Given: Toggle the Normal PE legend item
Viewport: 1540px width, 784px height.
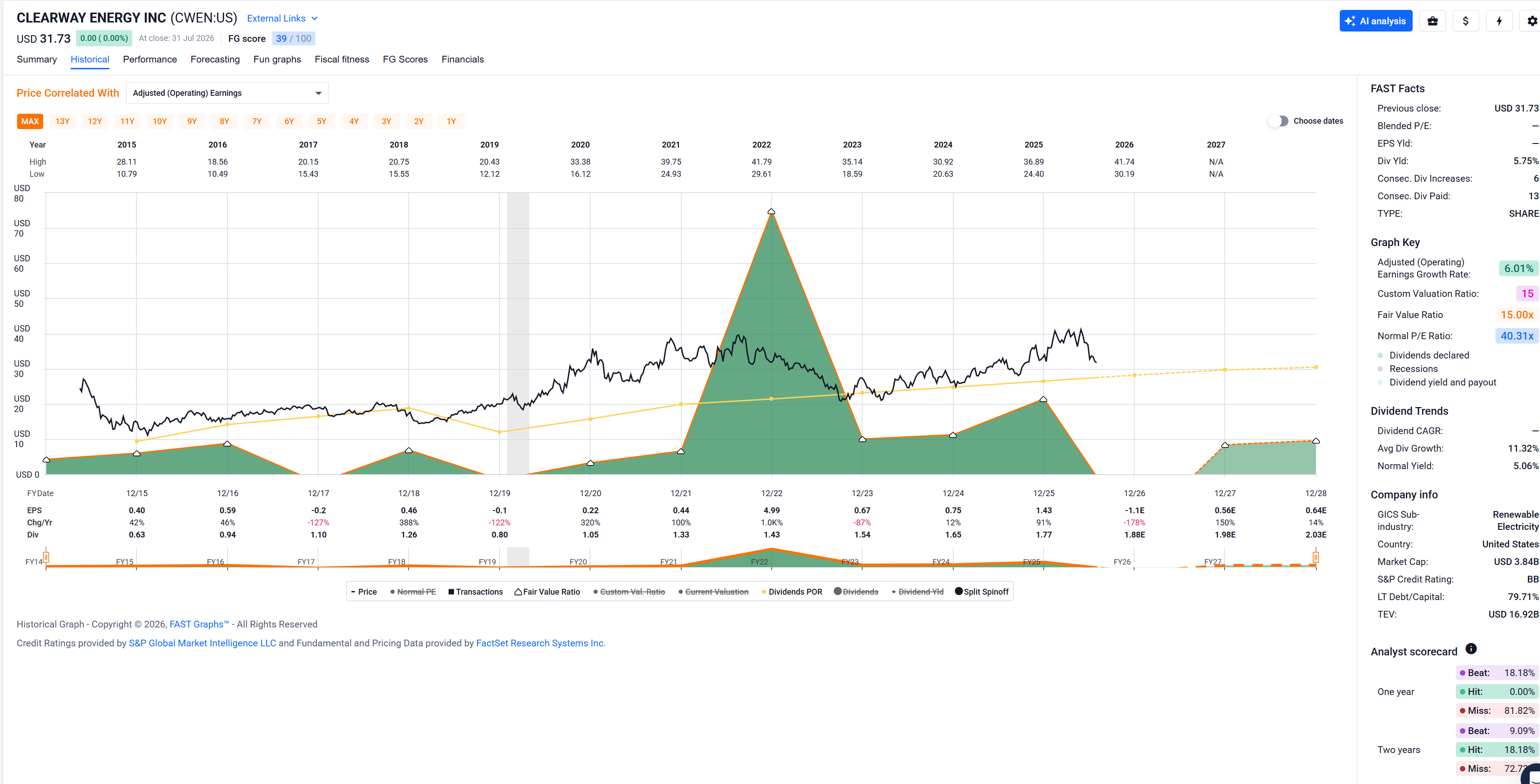Looking at the screenshot, I should [x=413, y=591].
